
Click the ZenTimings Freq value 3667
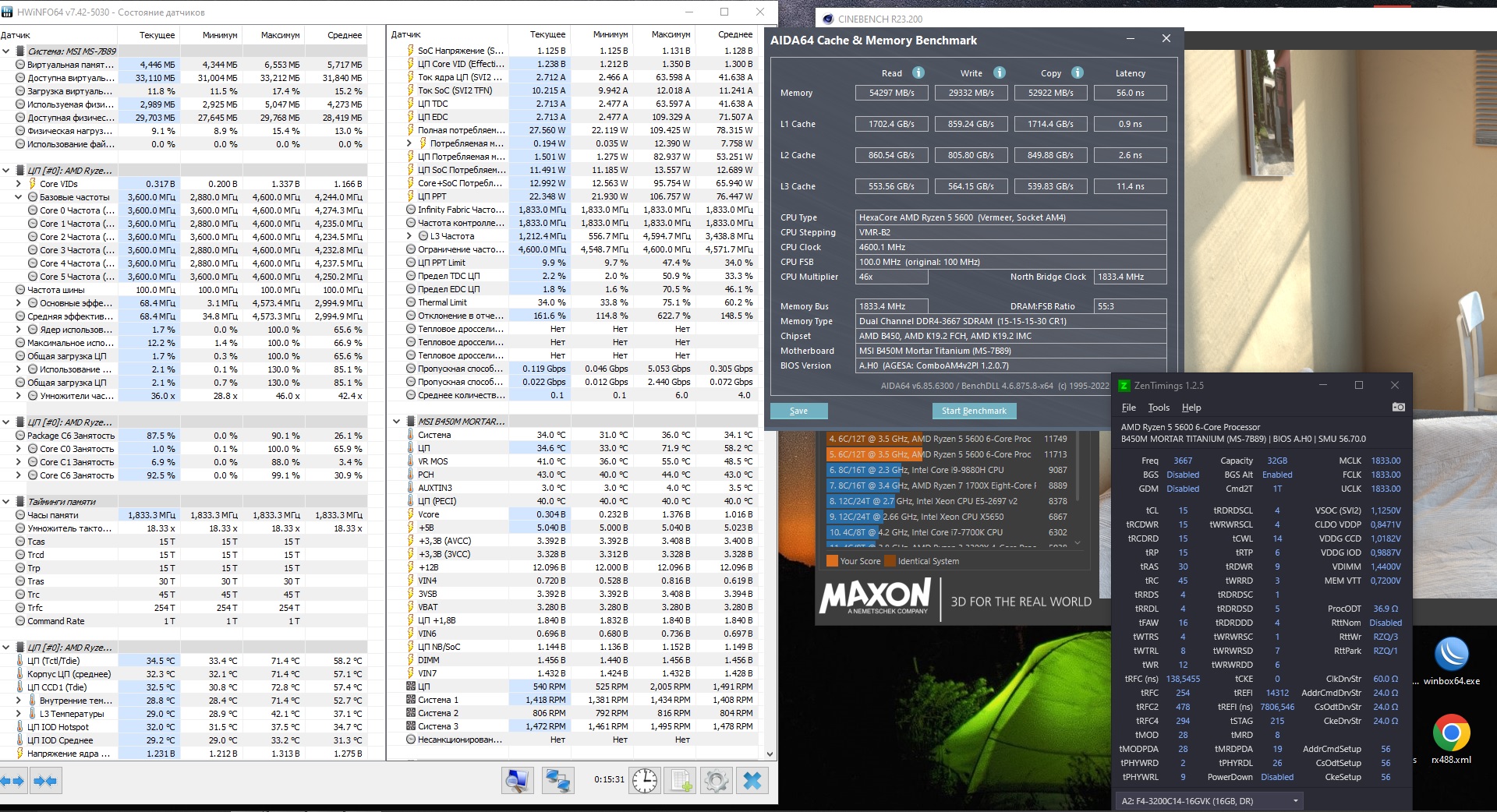(x=1183, y=461)
